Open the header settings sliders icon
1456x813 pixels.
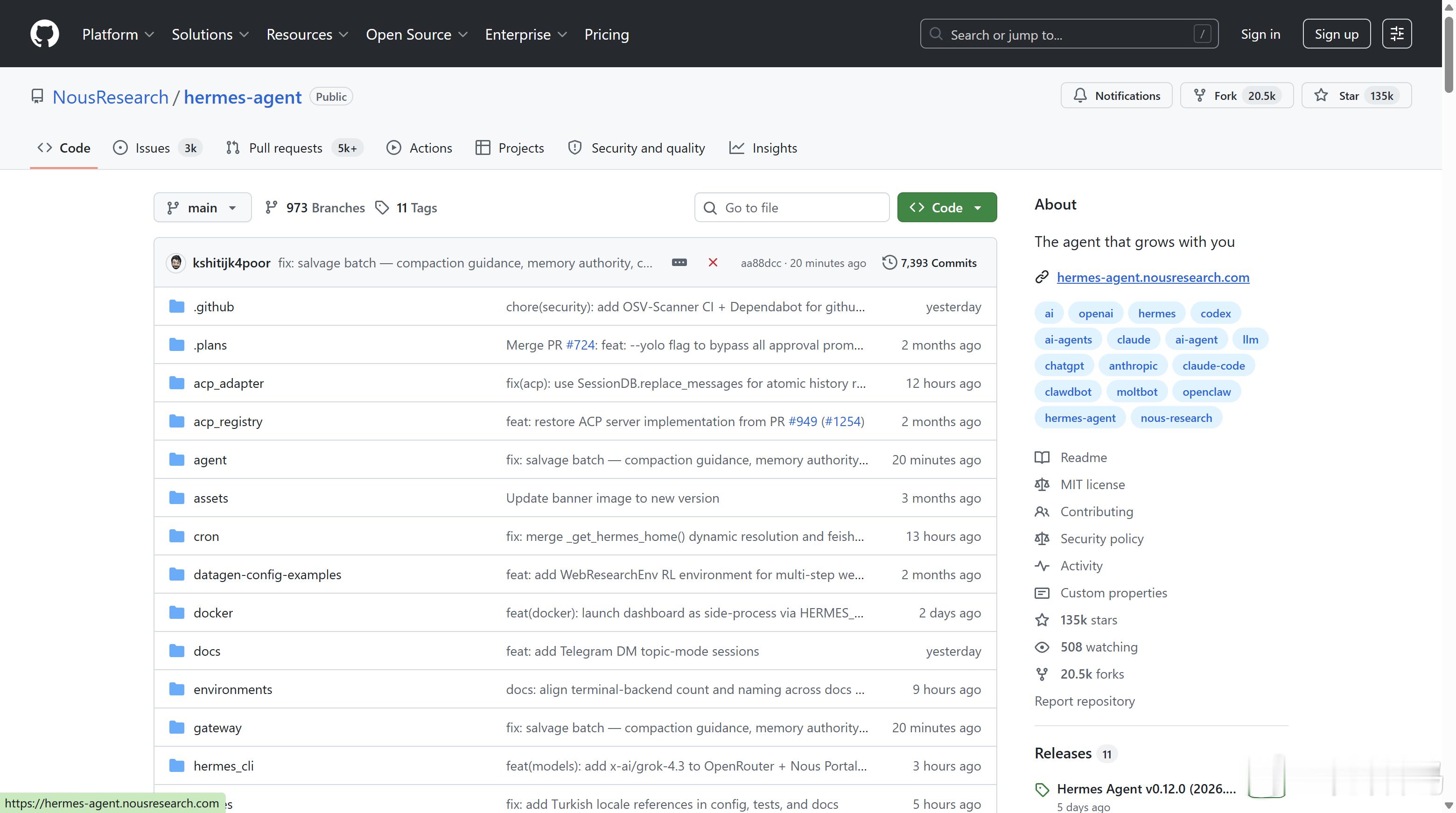(x=1397, y=34)
